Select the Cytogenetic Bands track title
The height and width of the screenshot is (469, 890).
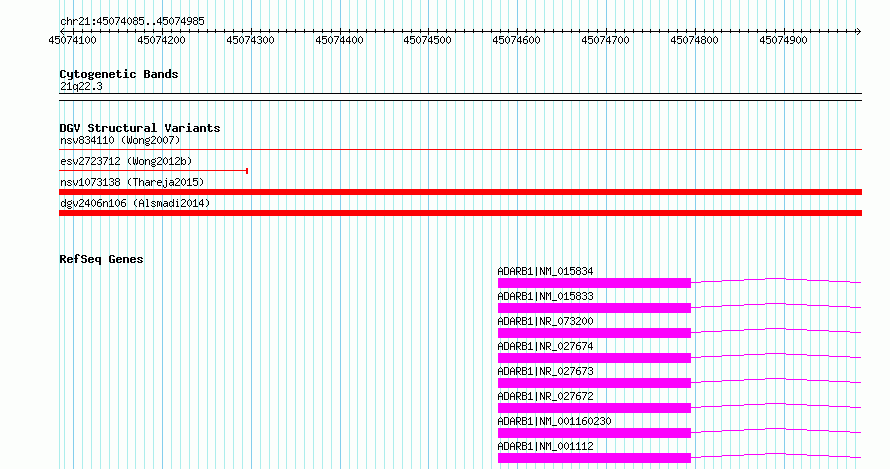[119, 74]
